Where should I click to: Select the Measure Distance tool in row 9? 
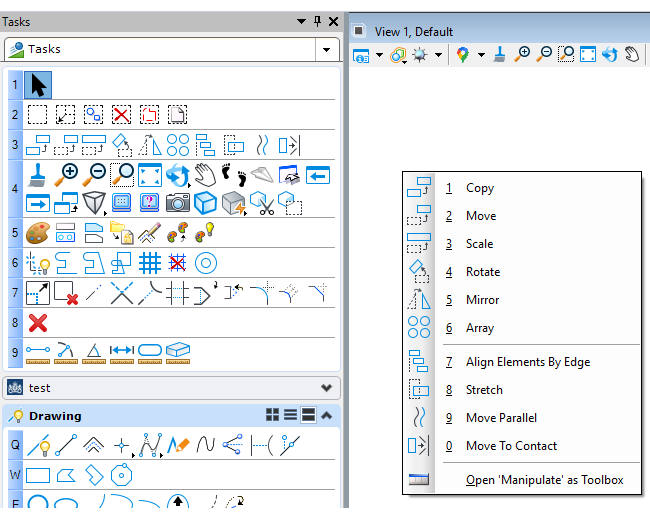point(38,351)
